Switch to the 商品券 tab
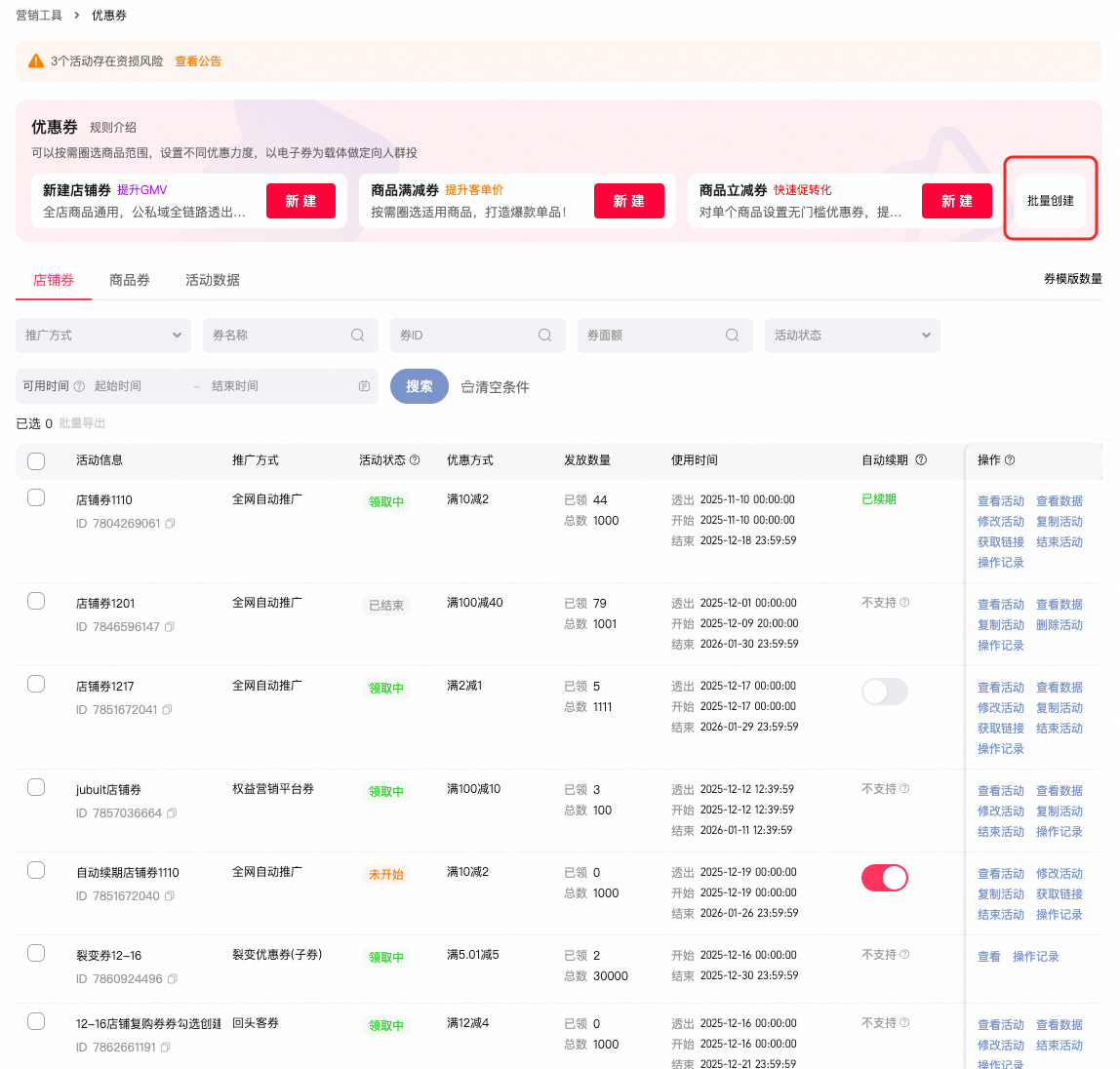1120x1069 pixels. (x=130, y=280)
